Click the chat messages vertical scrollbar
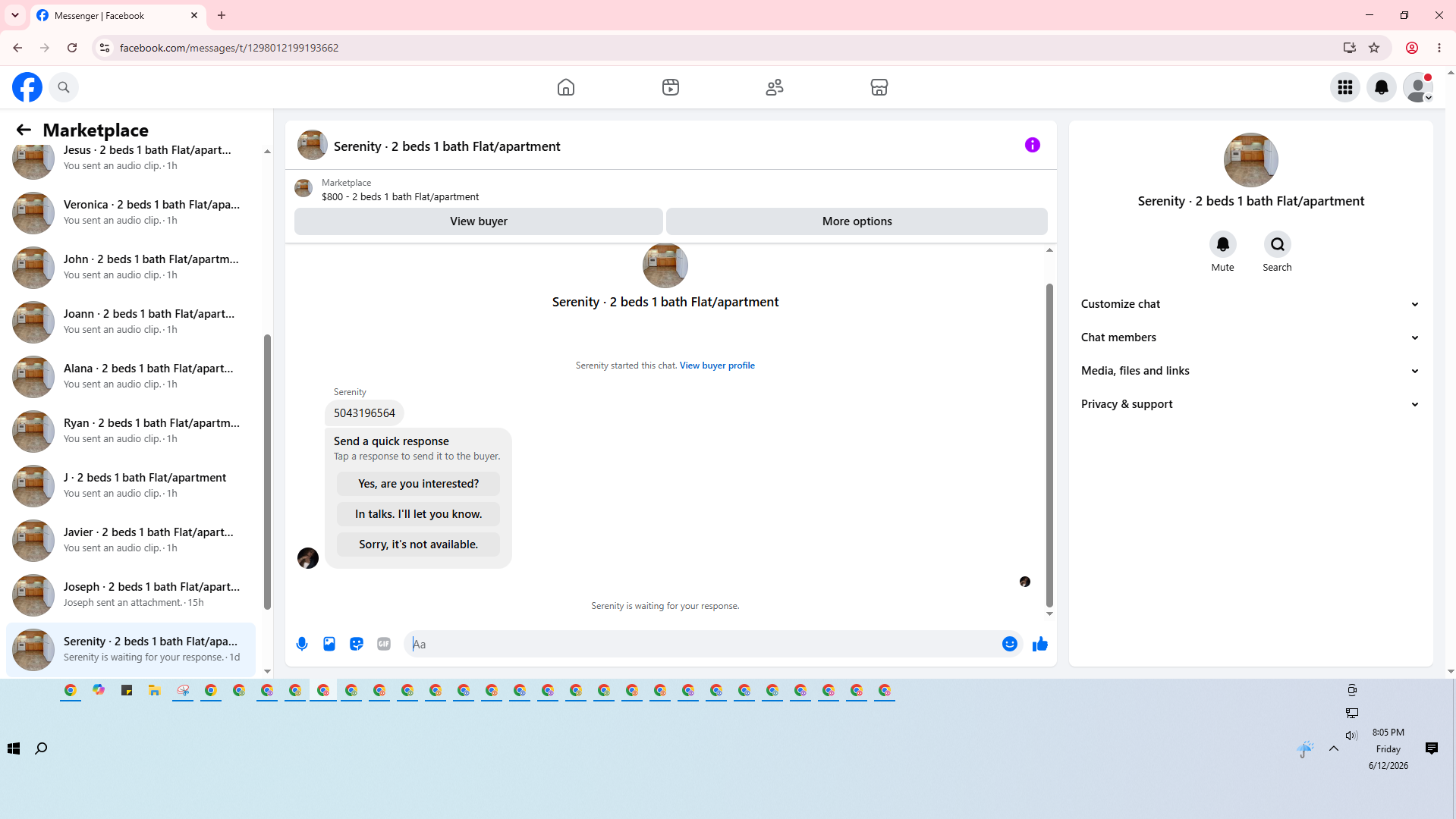1456x819 pixels. coord(1049,446)
